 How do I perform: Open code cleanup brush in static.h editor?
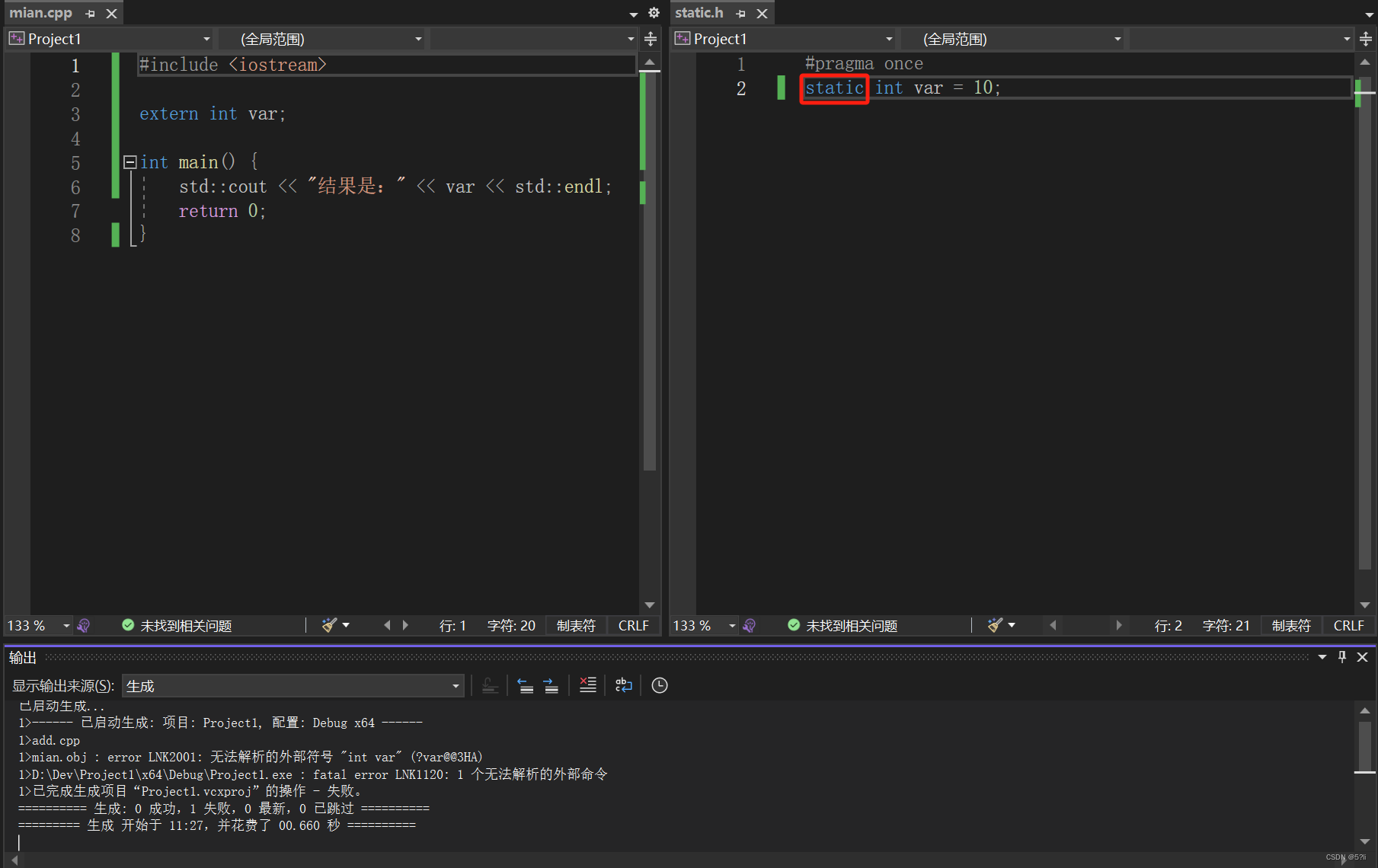click(995, 625)
